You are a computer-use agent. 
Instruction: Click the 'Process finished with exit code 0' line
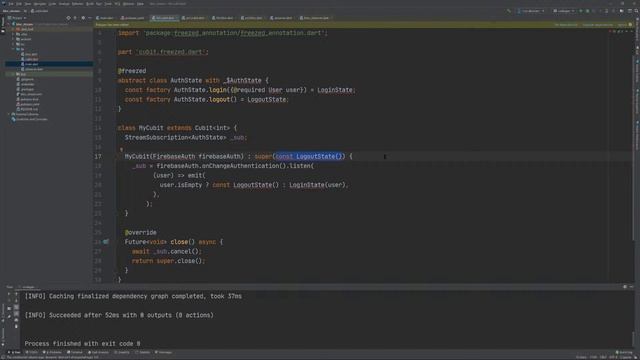(x=82, y=344)
